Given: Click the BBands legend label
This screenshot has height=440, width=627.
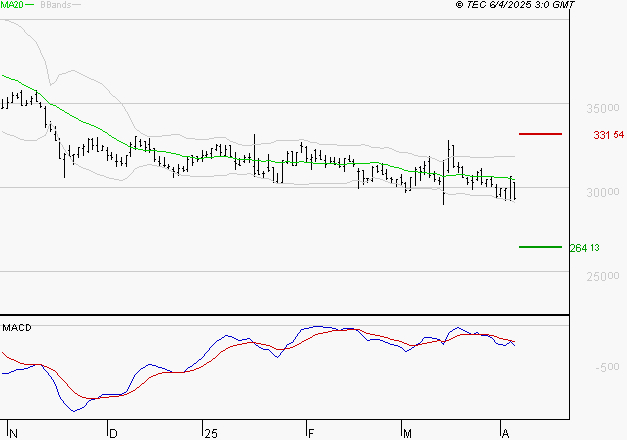Looking at the screenshot, I should (56, 5).
